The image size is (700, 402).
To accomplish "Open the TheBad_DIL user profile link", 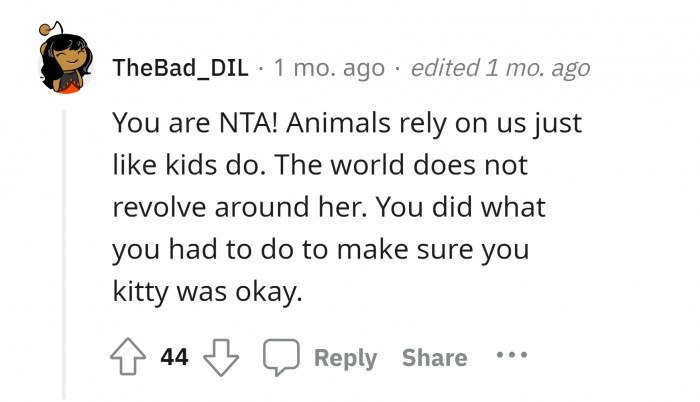I will [181, 68].
